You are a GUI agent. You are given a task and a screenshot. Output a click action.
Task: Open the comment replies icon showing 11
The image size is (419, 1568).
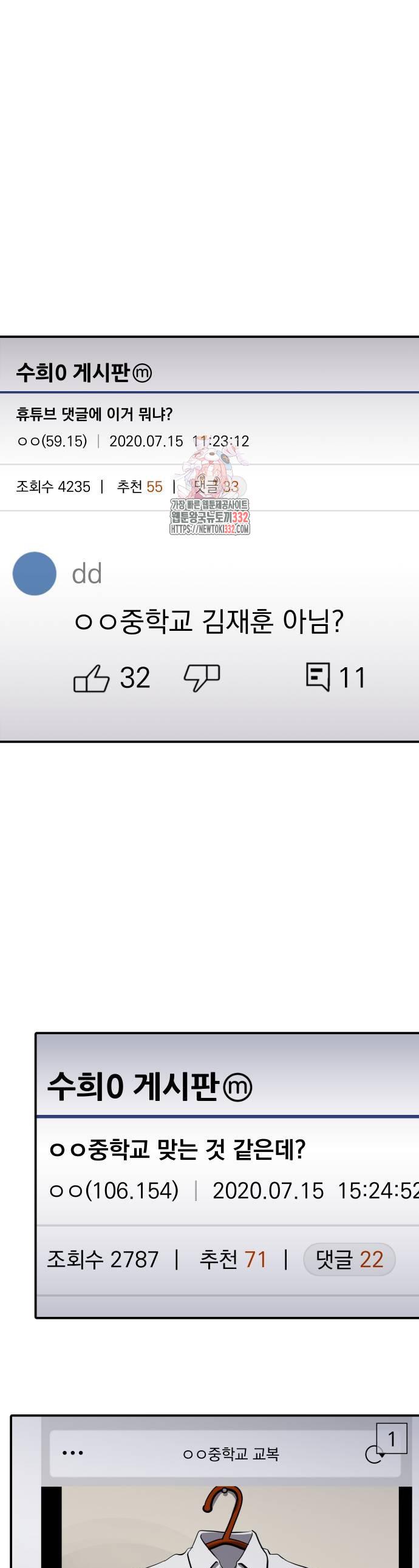pyautogui.click(x=318, y=676)
